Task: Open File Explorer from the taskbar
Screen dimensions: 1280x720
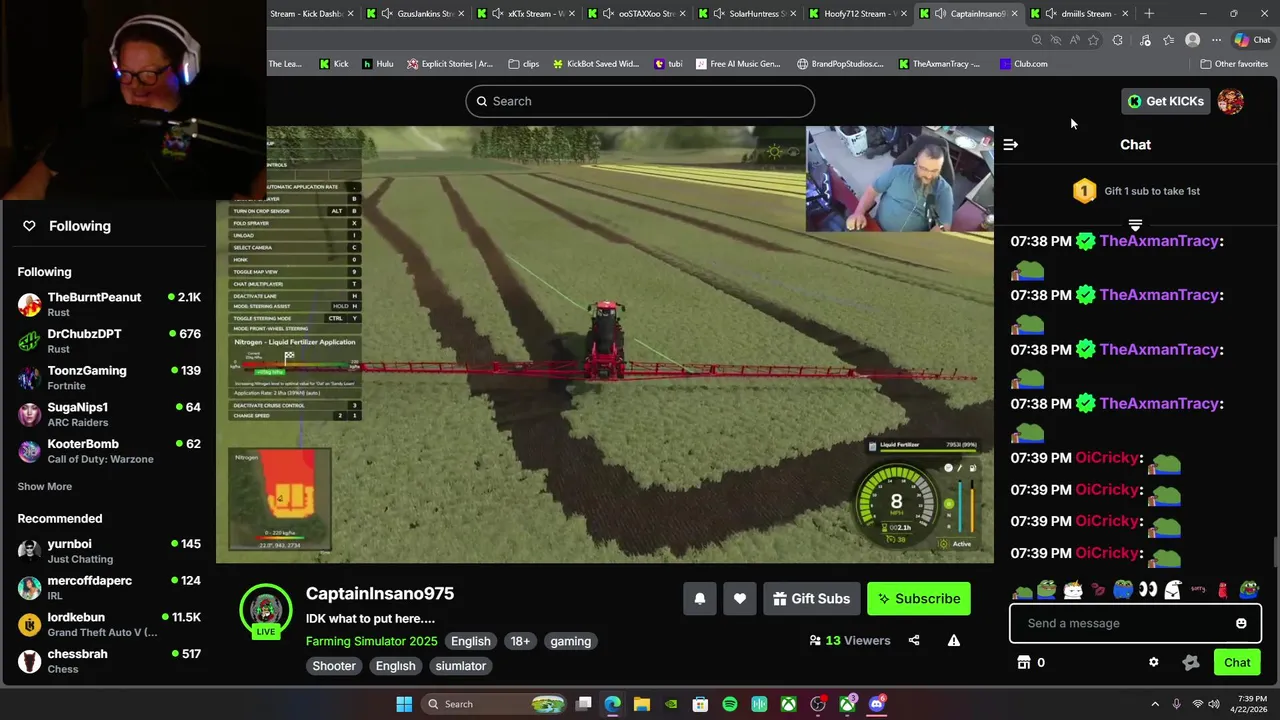Action: point(642,704)
